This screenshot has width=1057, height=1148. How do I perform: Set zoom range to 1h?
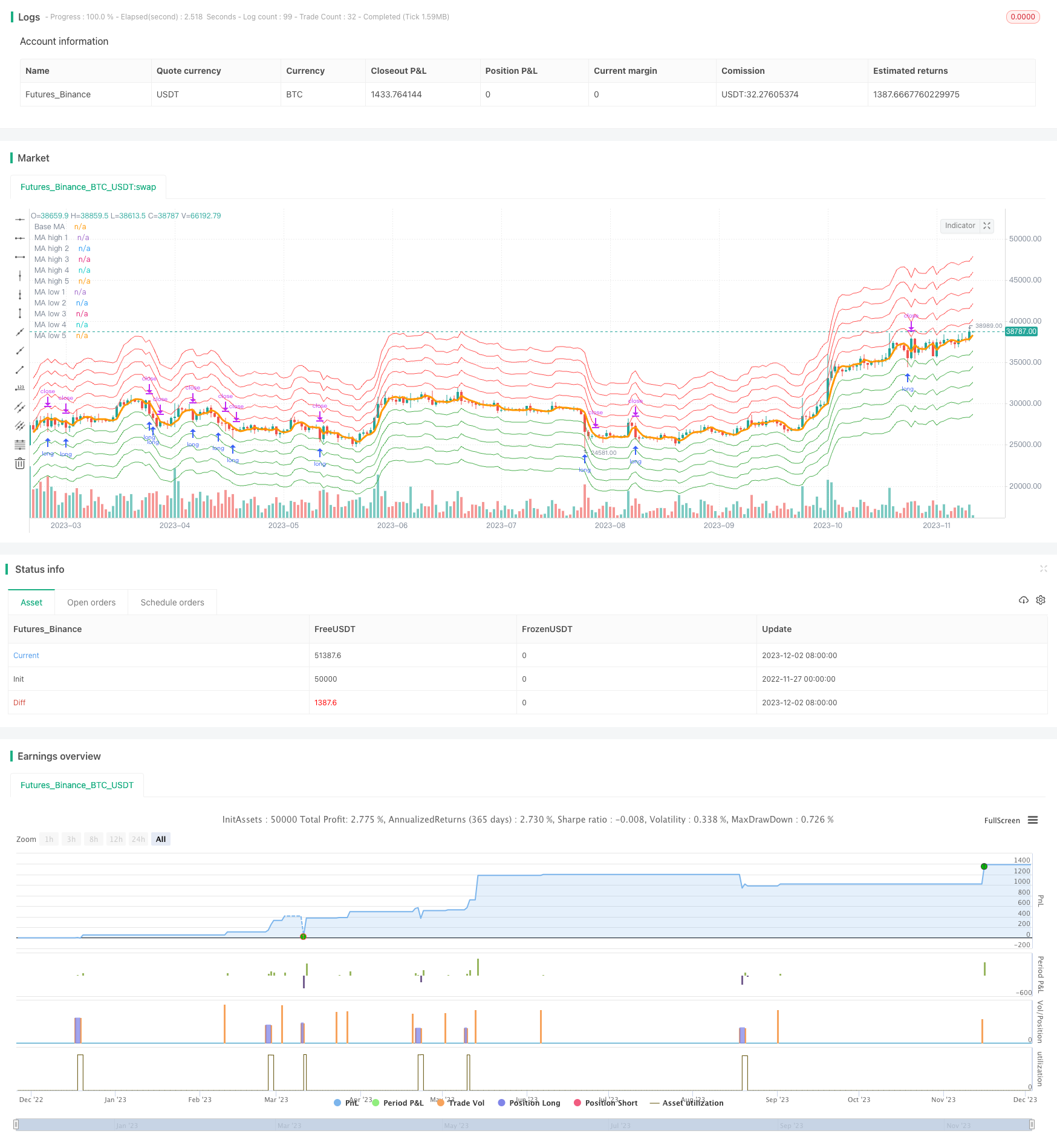click(x=49, y=839)
